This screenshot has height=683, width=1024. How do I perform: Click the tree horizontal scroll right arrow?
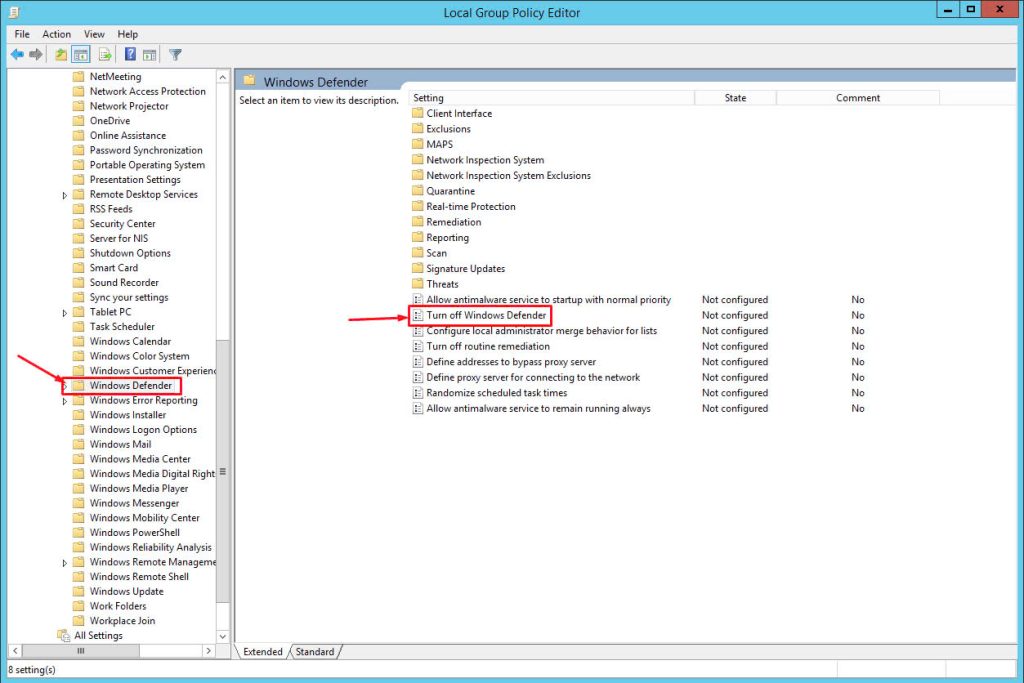208,651
